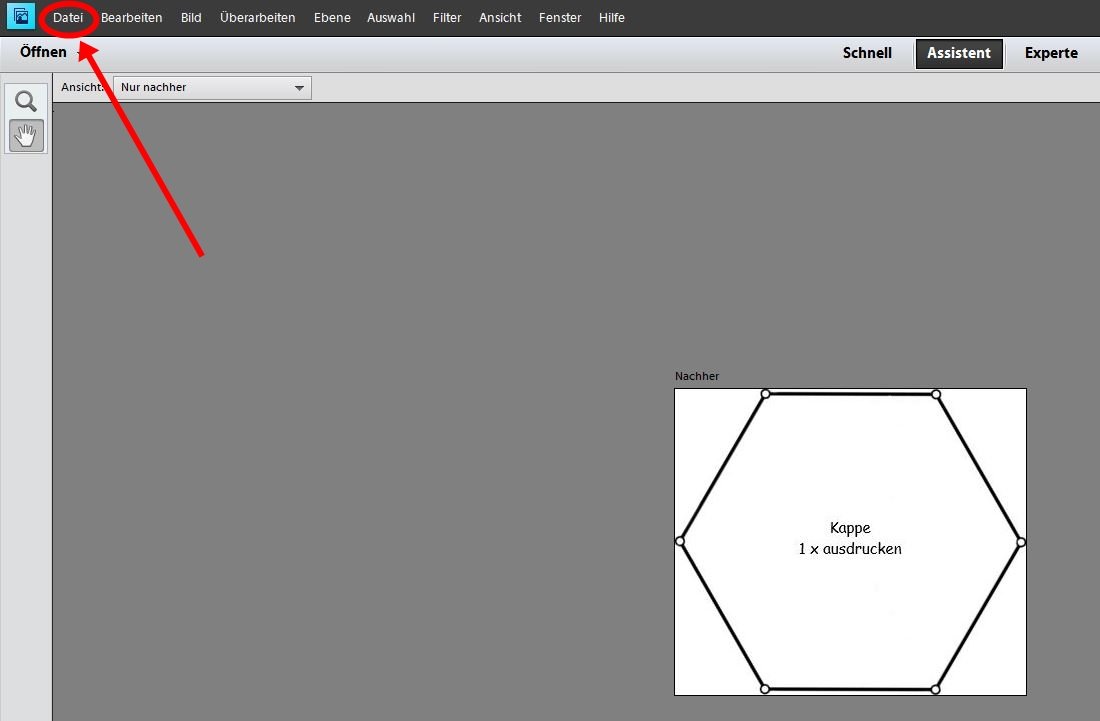Click the 'Kappe' text in the preview image
Image resolution: width=1100 pixels, height=721 pixels.
850,528
